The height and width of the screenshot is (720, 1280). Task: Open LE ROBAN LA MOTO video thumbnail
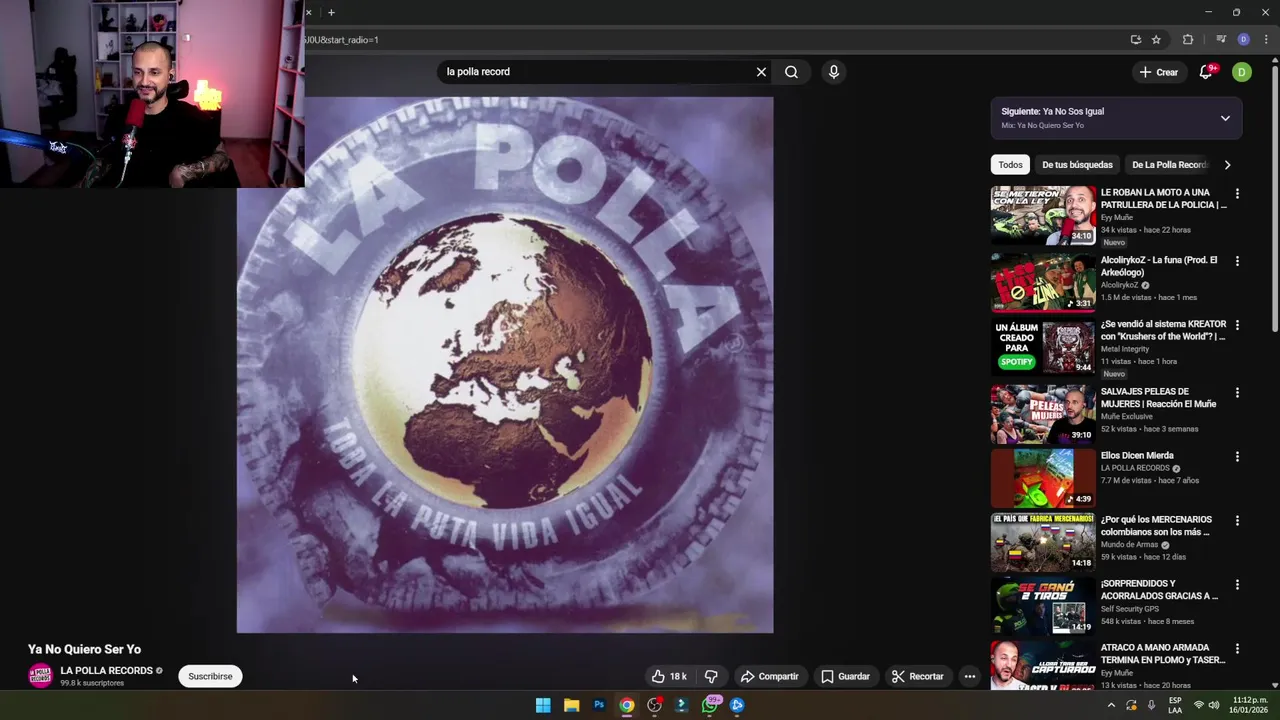coord(1043,215)
